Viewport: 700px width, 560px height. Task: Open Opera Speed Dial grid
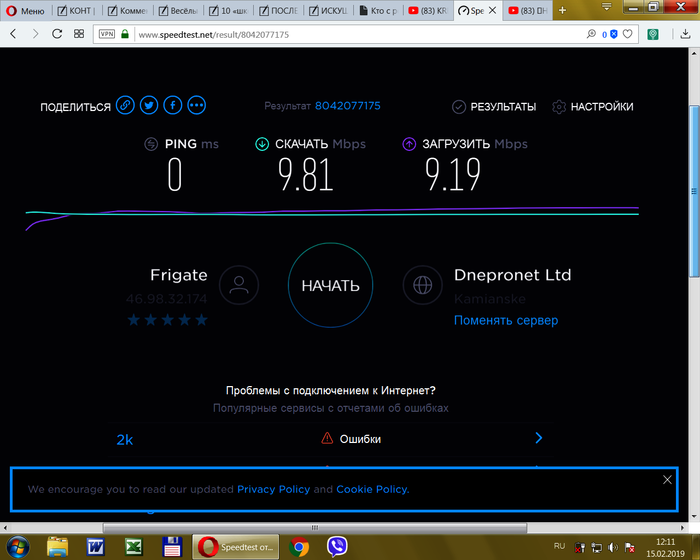tap(79, 34)
